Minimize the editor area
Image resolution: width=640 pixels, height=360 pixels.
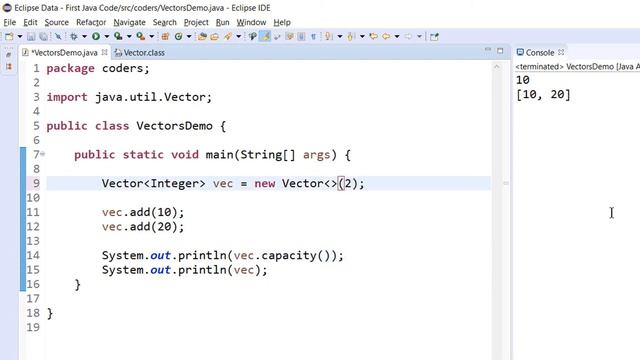(x=488, y=50)
